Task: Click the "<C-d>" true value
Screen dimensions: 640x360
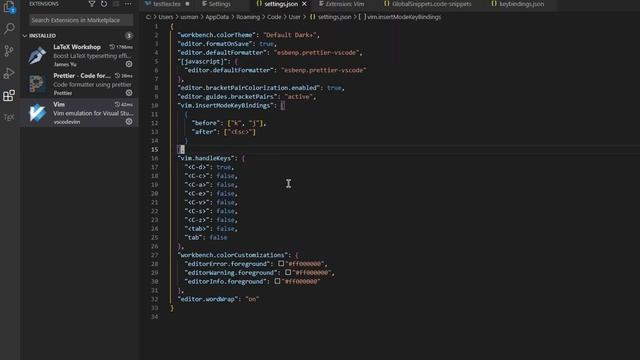Action: pyautogui.click(x=224, y=167)
